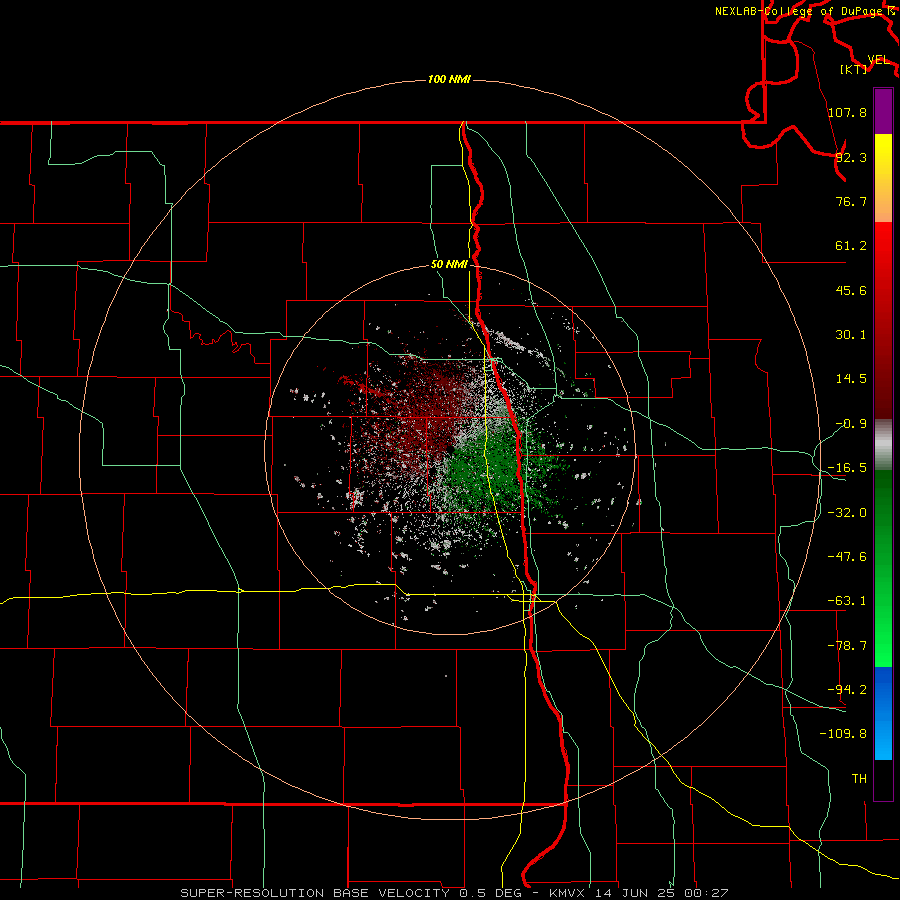The image size is (900, 900).
Task: Click the Super-Resolution Base Velocity caption
Action: pyautogui.click(x=454, y=893)
